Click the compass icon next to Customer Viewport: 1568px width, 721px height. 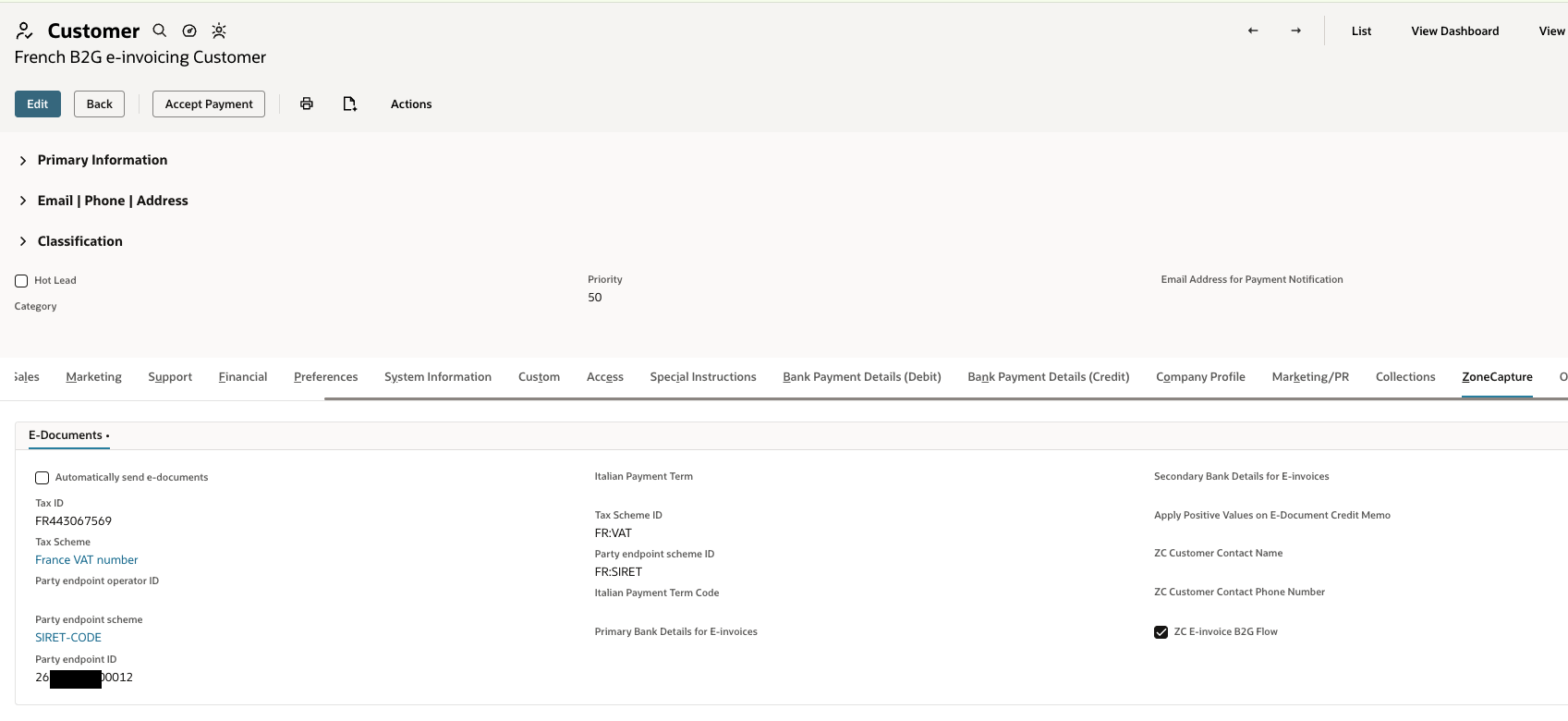tap(189, 31)
